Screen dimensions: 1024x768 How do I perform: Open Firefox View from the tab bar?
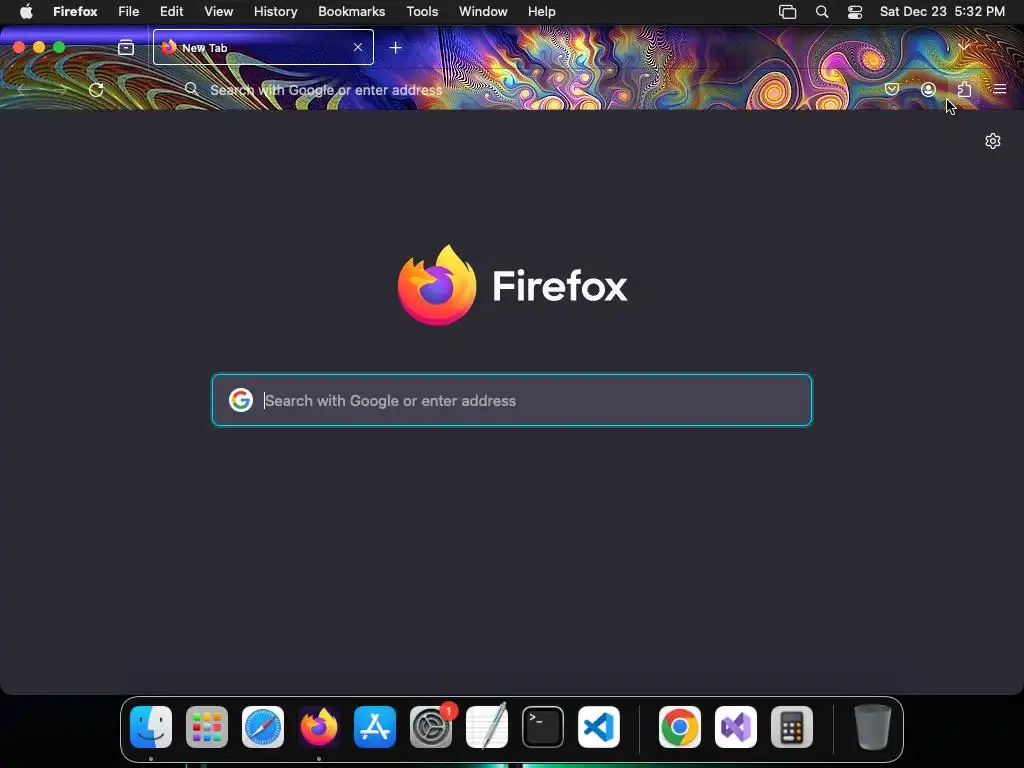coord(126,48)
